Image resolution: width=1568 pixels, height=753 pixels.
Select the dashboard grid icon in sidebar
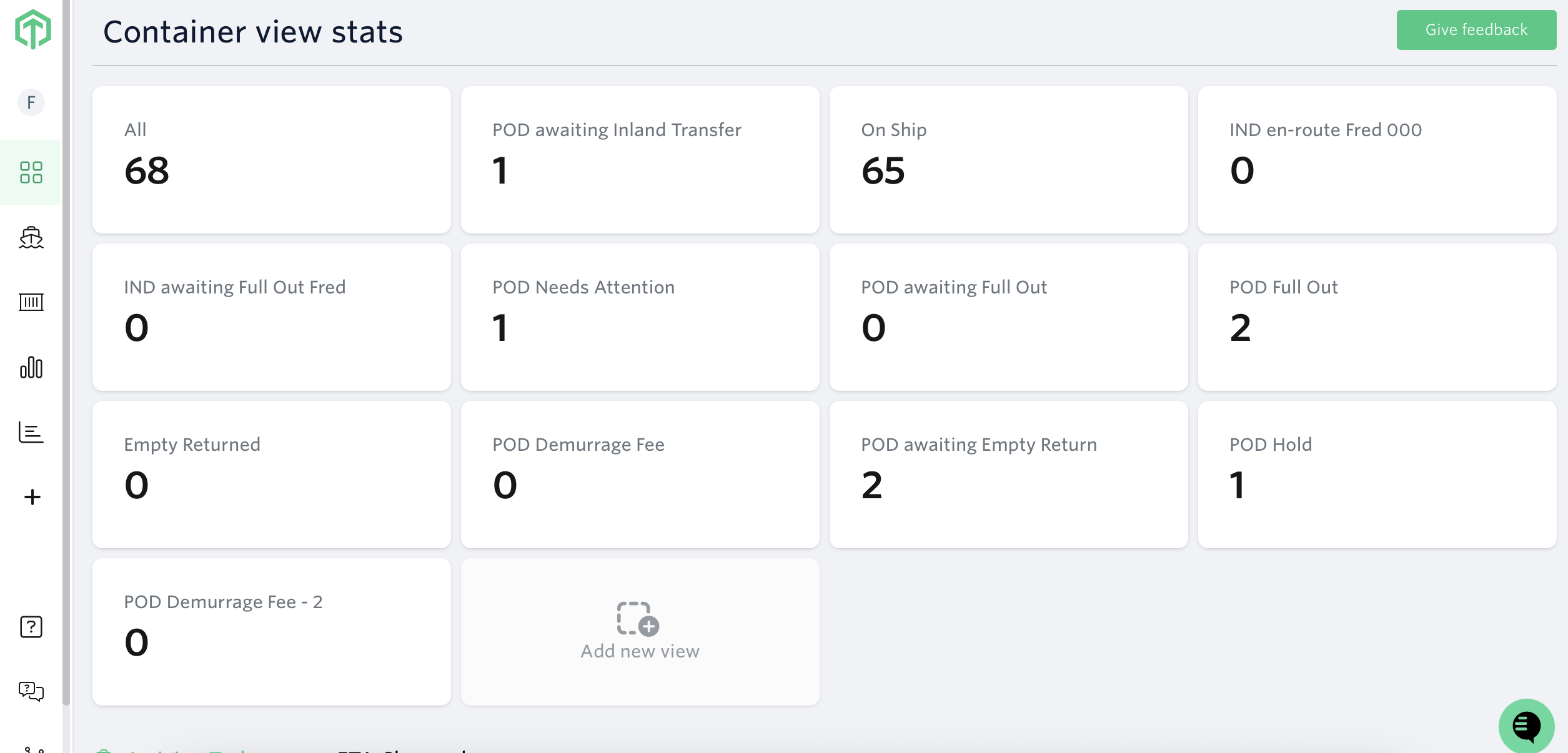pyautogui.click(x=31, y=172)
